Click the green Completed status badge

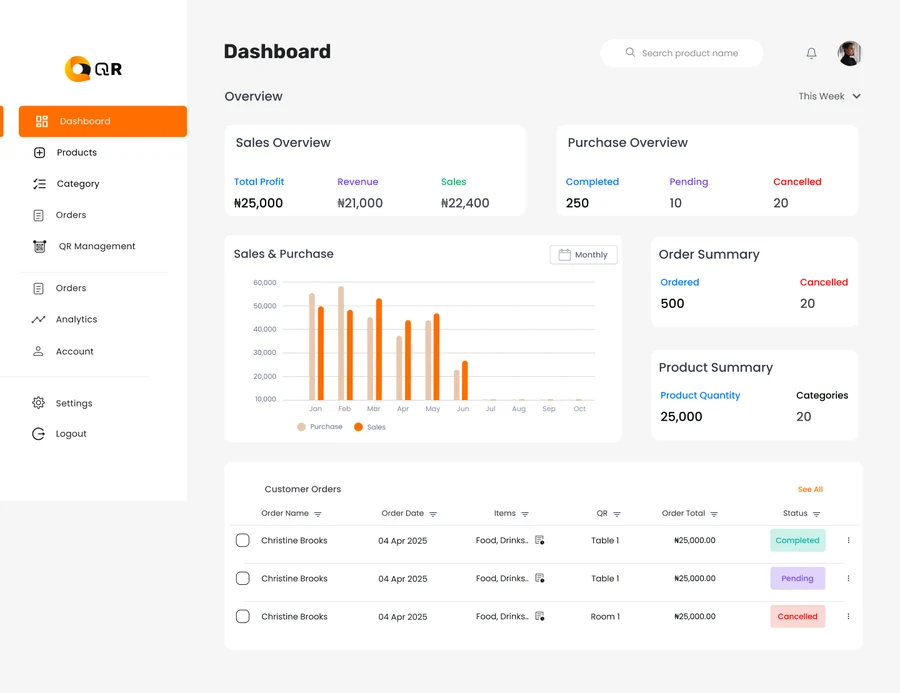(x=797, y=540)
